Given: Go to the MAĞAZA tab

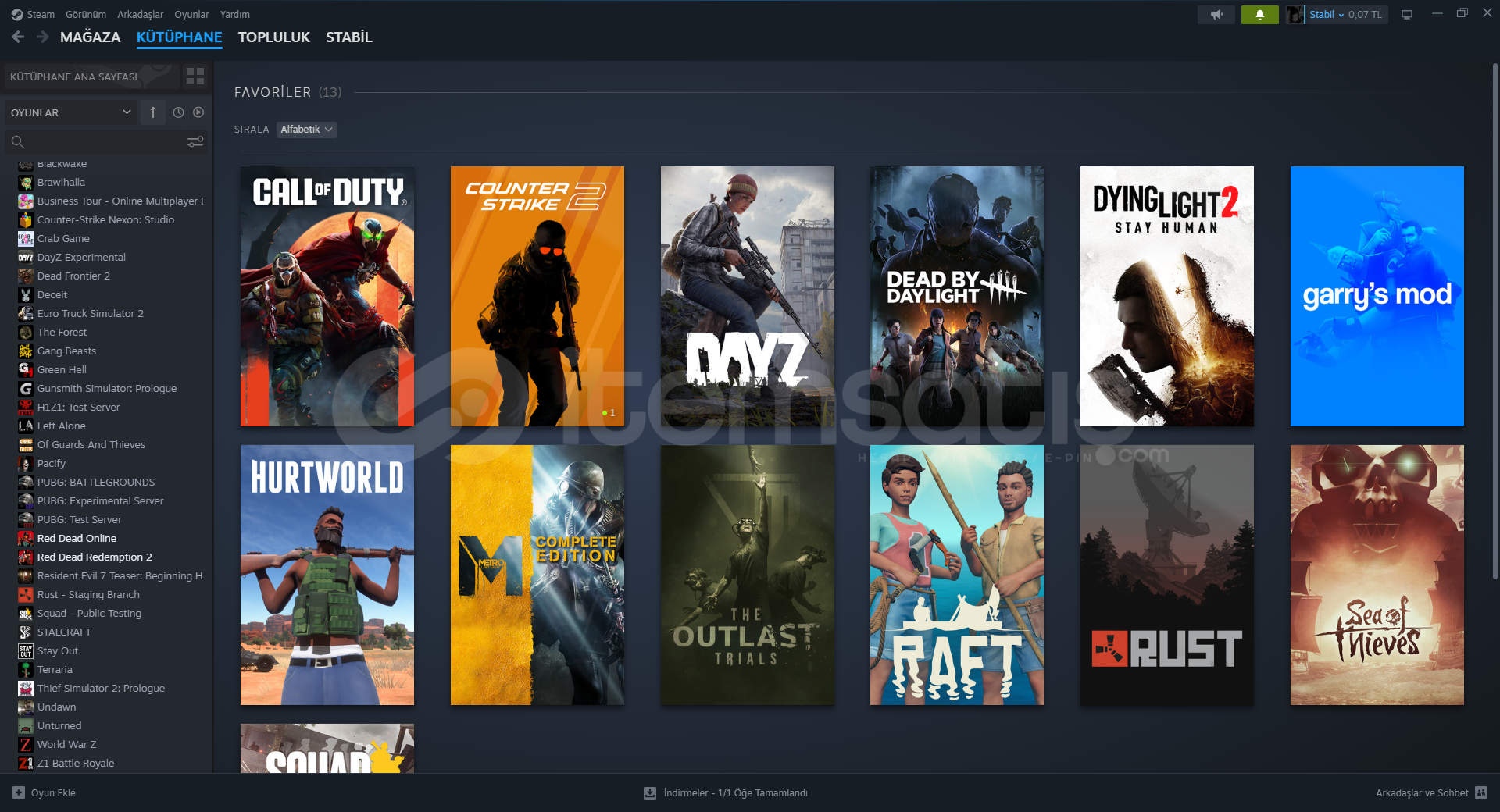Looking at the screenshot, I should tap(91, 37).
